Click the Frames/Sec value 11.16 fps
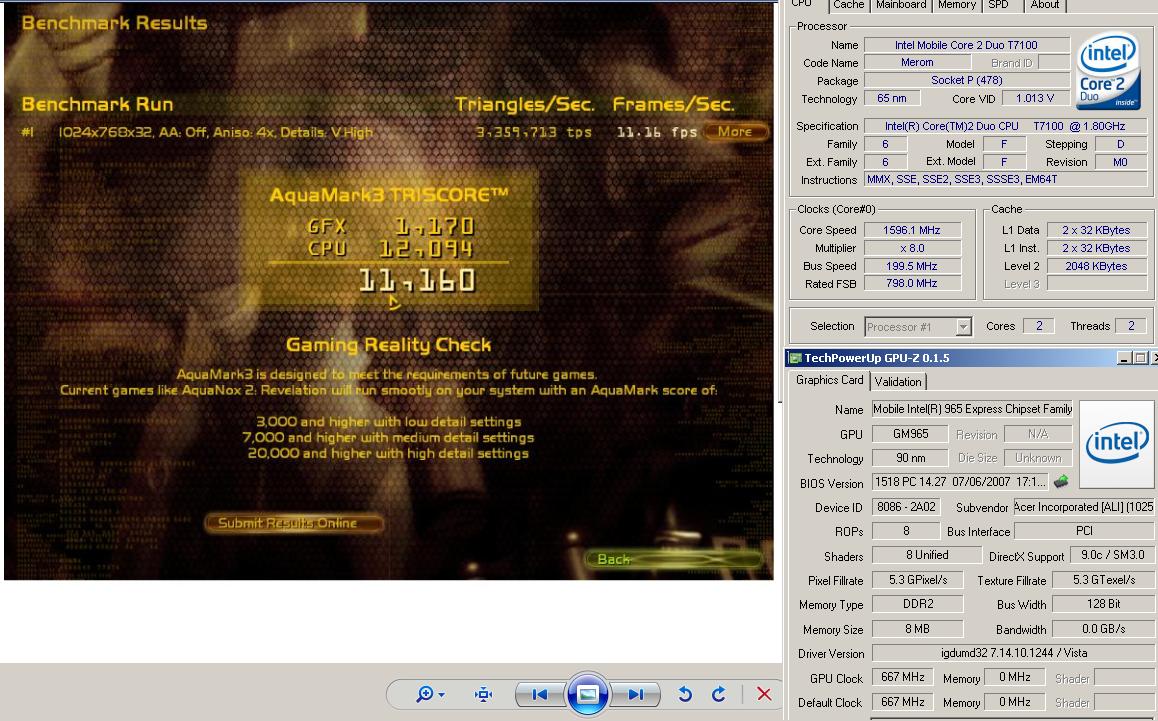 pyautogui.click(x=657, y=132)
